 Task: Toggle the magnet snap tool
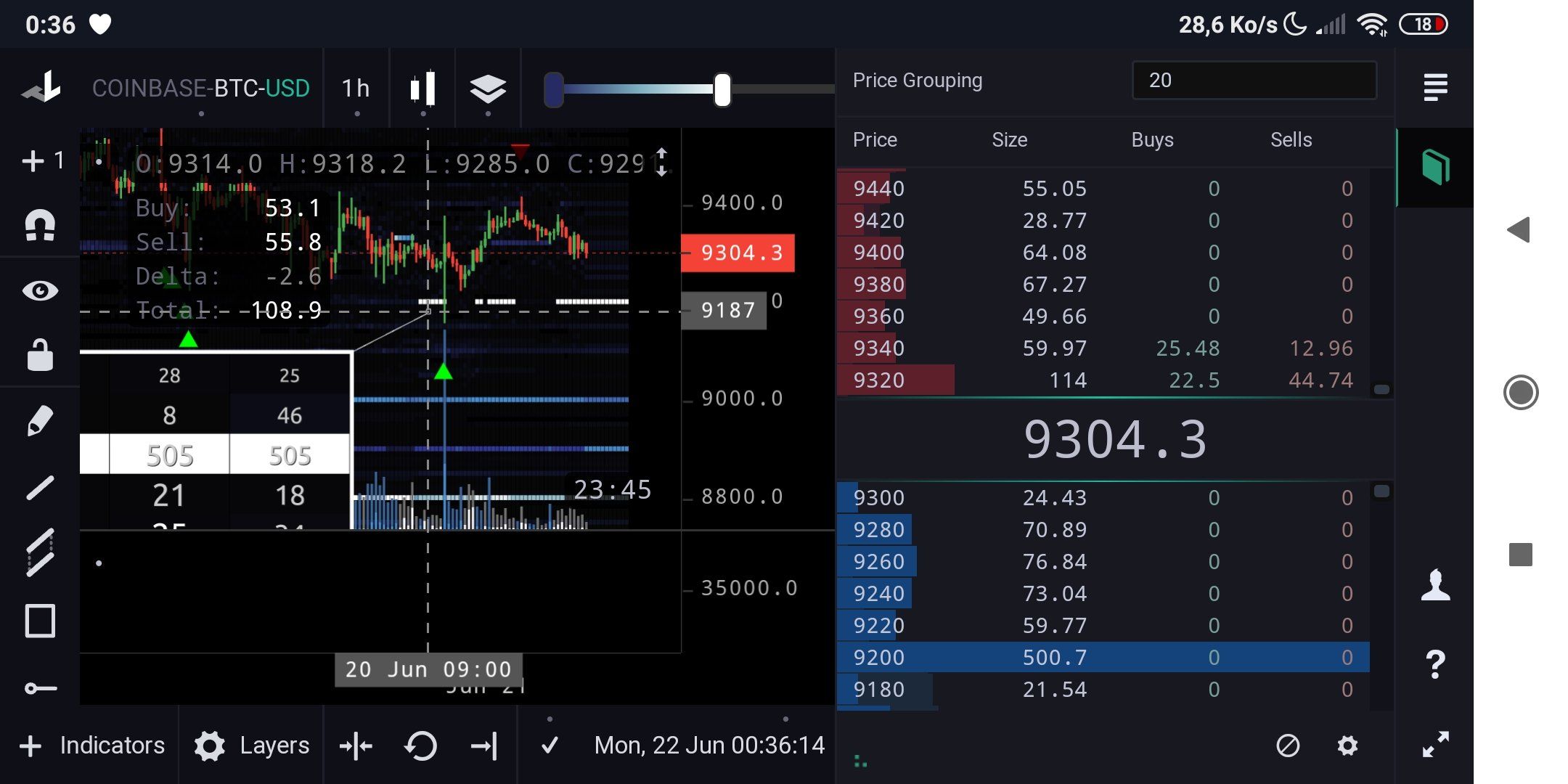40,224
